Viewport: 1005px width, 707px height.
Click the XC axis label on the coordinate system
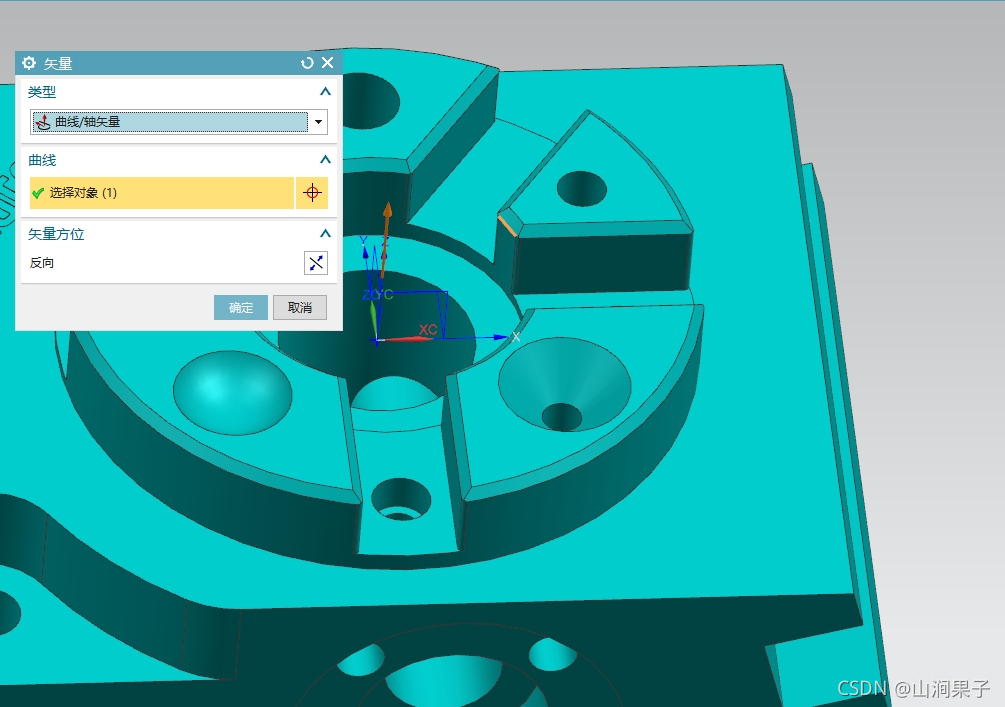[428, 329]
